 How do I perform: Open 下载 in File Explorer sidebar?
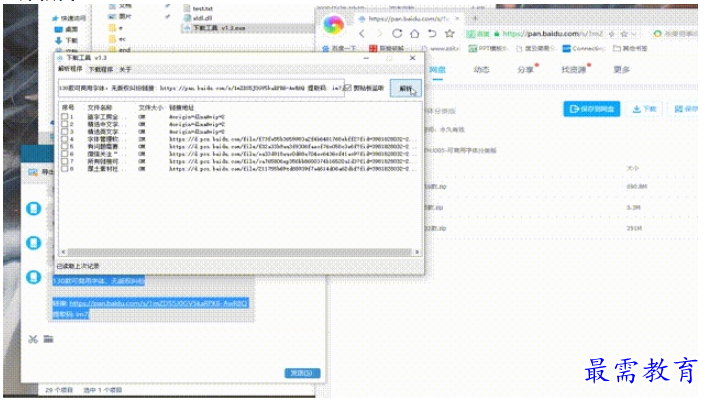click(67, 41)
